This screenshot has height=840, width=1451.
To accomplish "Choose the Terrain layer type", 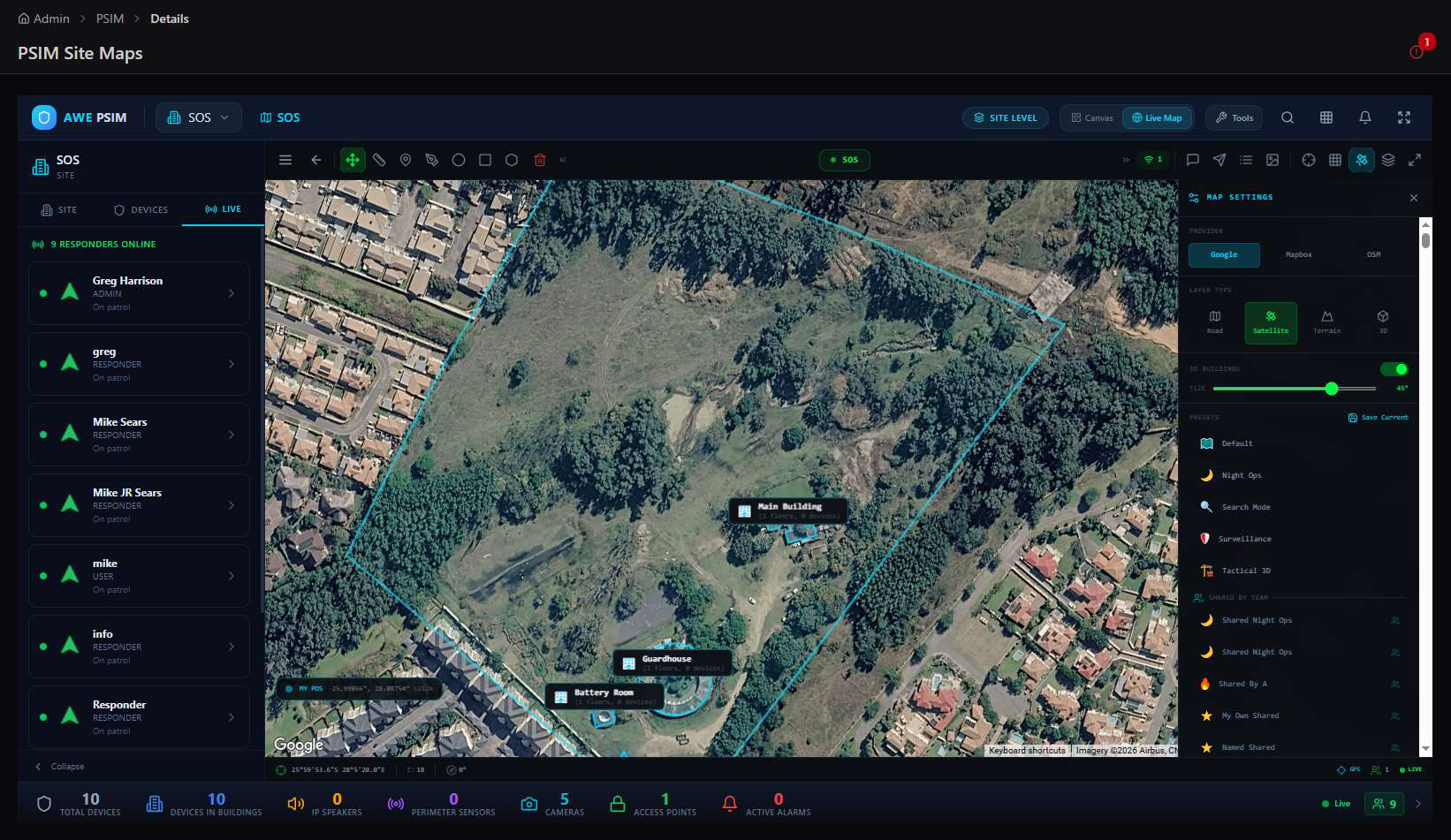I will (1326, 322).
